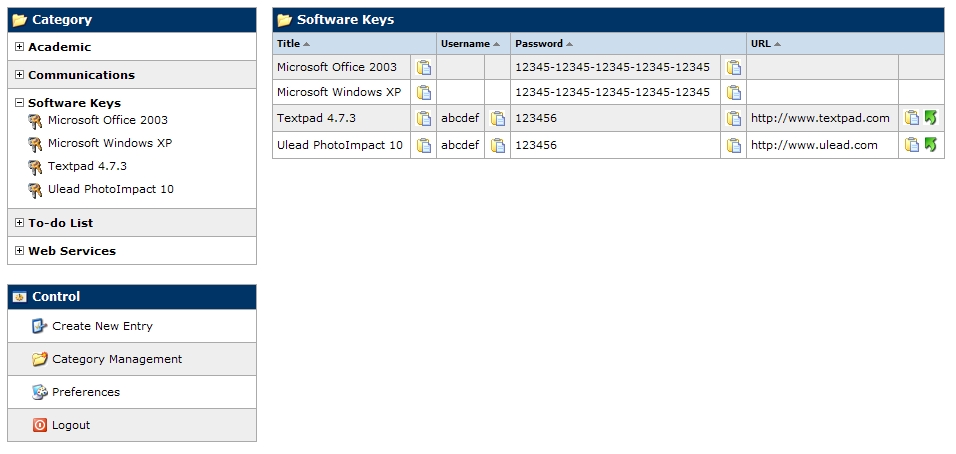Click the keys icon beside Ulead PhotoImpact 10

click(35, 191)
